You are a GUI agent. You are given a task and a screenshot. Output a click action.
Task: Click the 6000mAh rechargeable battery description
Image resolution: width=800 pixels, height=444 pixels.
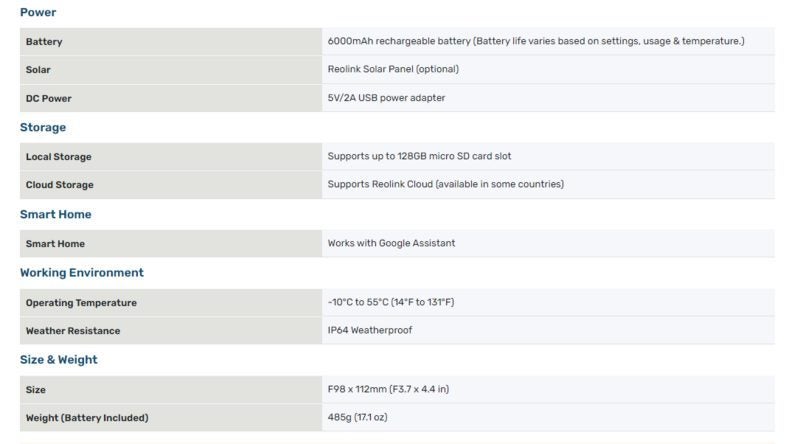click(x=536, y=41)
